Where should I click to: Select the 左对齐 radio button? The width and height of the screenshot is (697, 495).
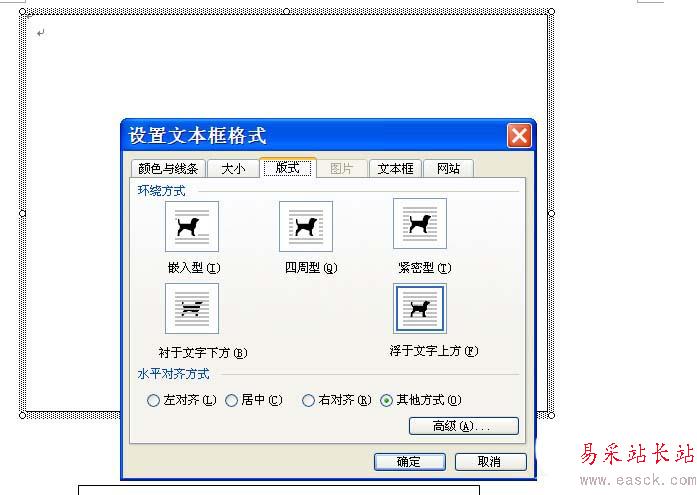click(153, 401)
